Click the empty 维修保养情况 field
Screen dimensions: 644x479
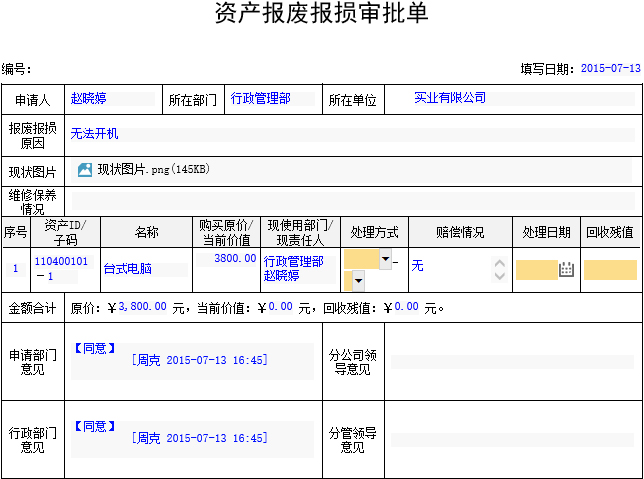point(351,201)
